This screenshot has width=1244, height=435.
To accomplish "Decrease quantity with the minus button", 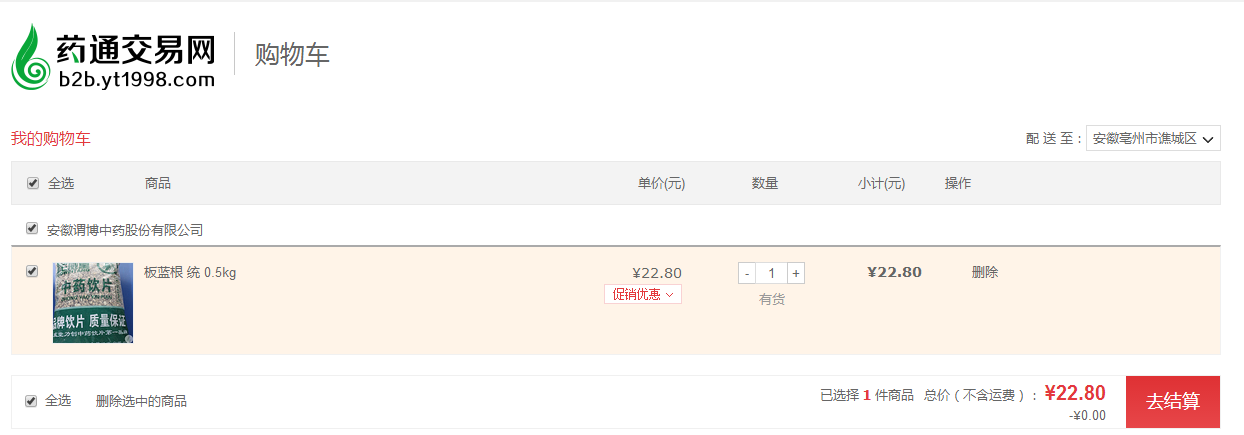I will click(747, 273).
